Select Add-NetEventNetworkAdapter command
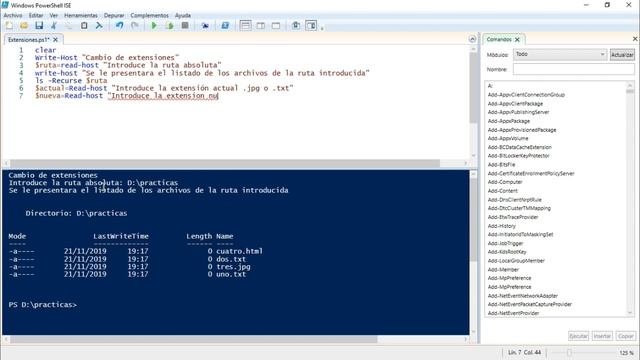This screenshot has width=640, height=360. point(522,296)
